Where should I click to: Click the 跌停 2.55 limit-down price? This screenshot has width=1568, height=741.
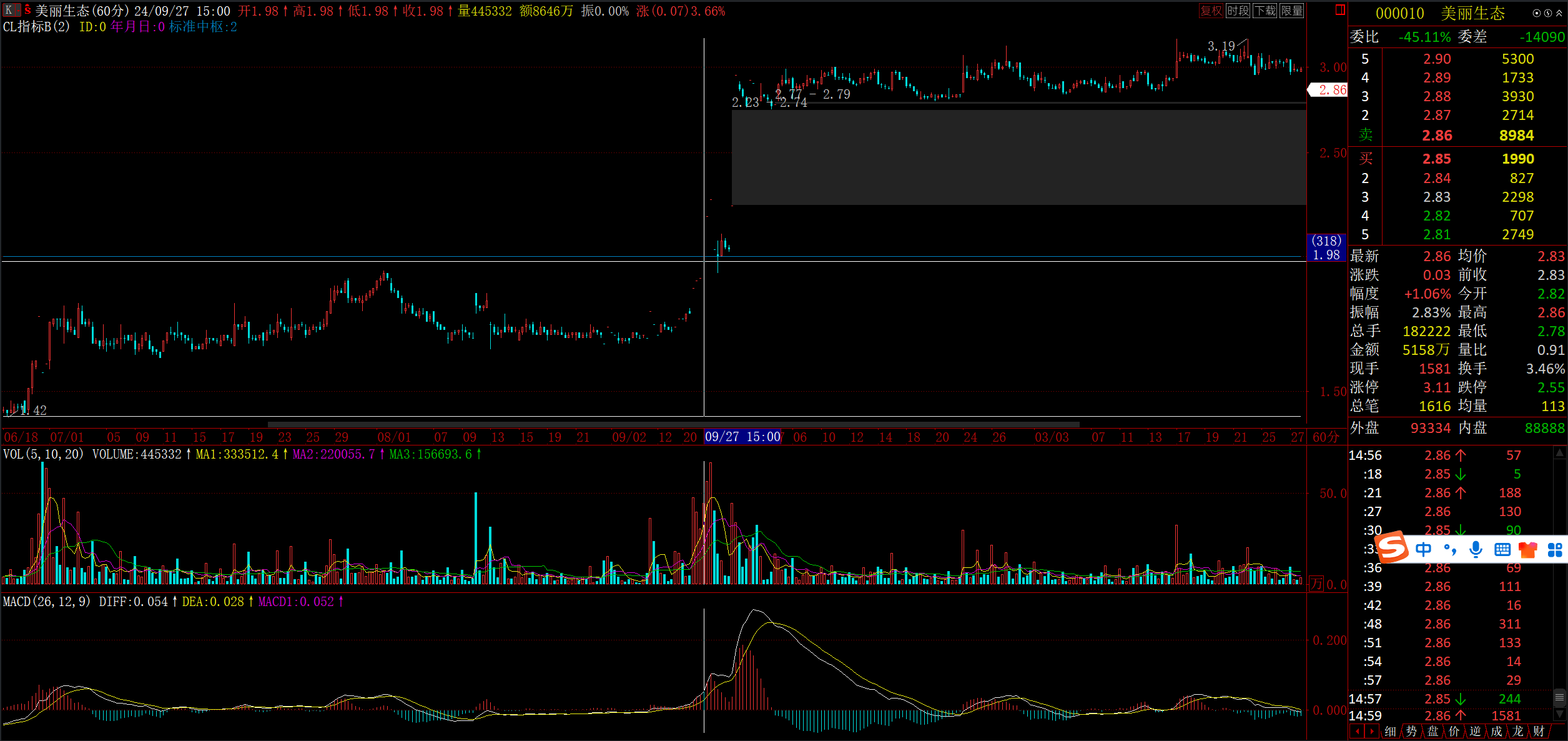1551,387
